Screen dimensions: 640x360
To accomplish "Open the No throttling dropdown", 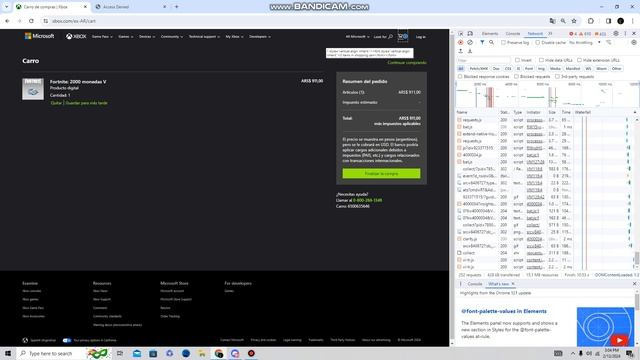I will pyautogui.click(x=584, y=42).
